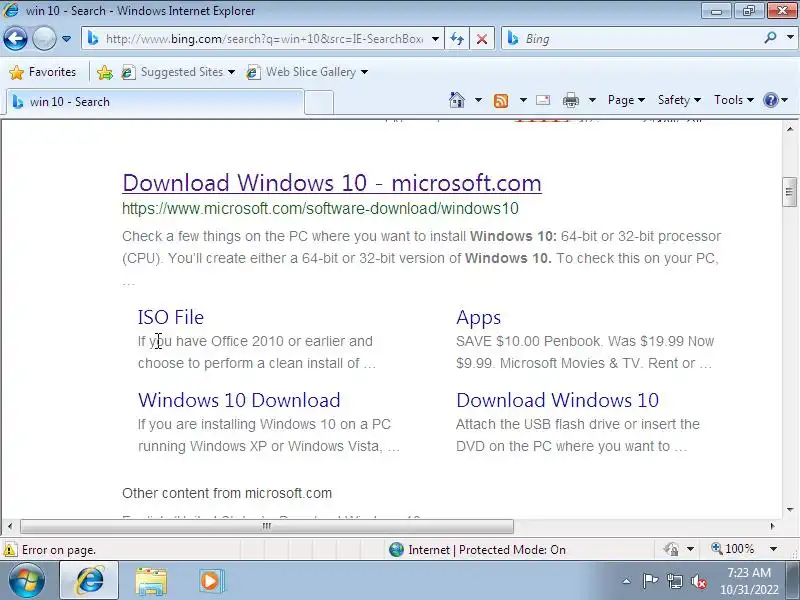Expand the zoom level dropdown arrow
This screenshot has width=800, height=600.
point(773,549)
